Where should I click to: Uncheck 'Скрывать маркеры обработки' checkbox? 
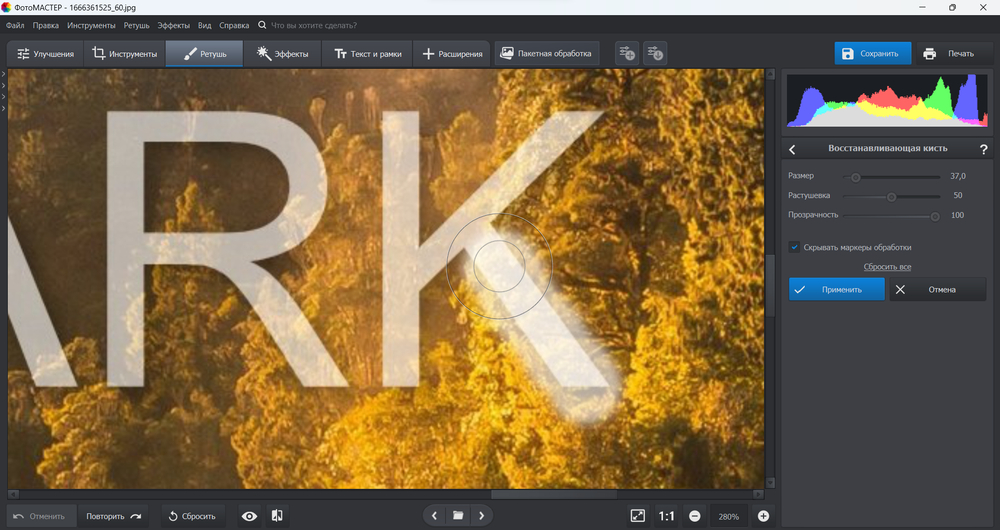tap(794, 247)
